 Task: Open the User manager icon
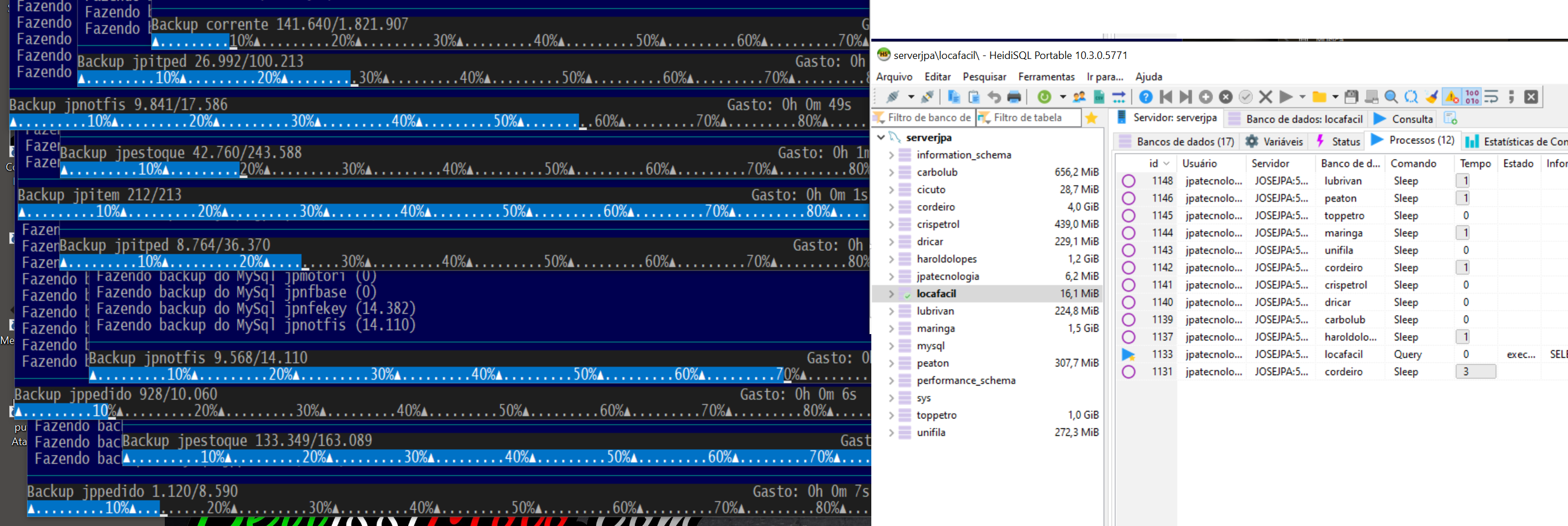click(1079, 97)
